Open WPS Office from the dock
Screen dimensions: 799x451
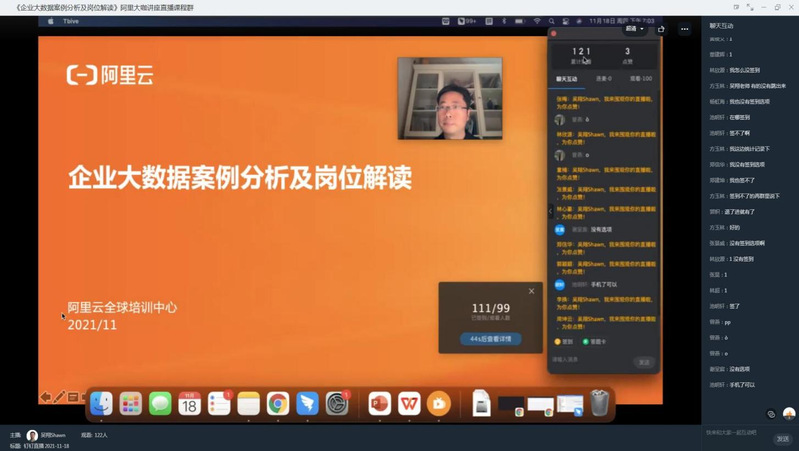tap(409, 403)
